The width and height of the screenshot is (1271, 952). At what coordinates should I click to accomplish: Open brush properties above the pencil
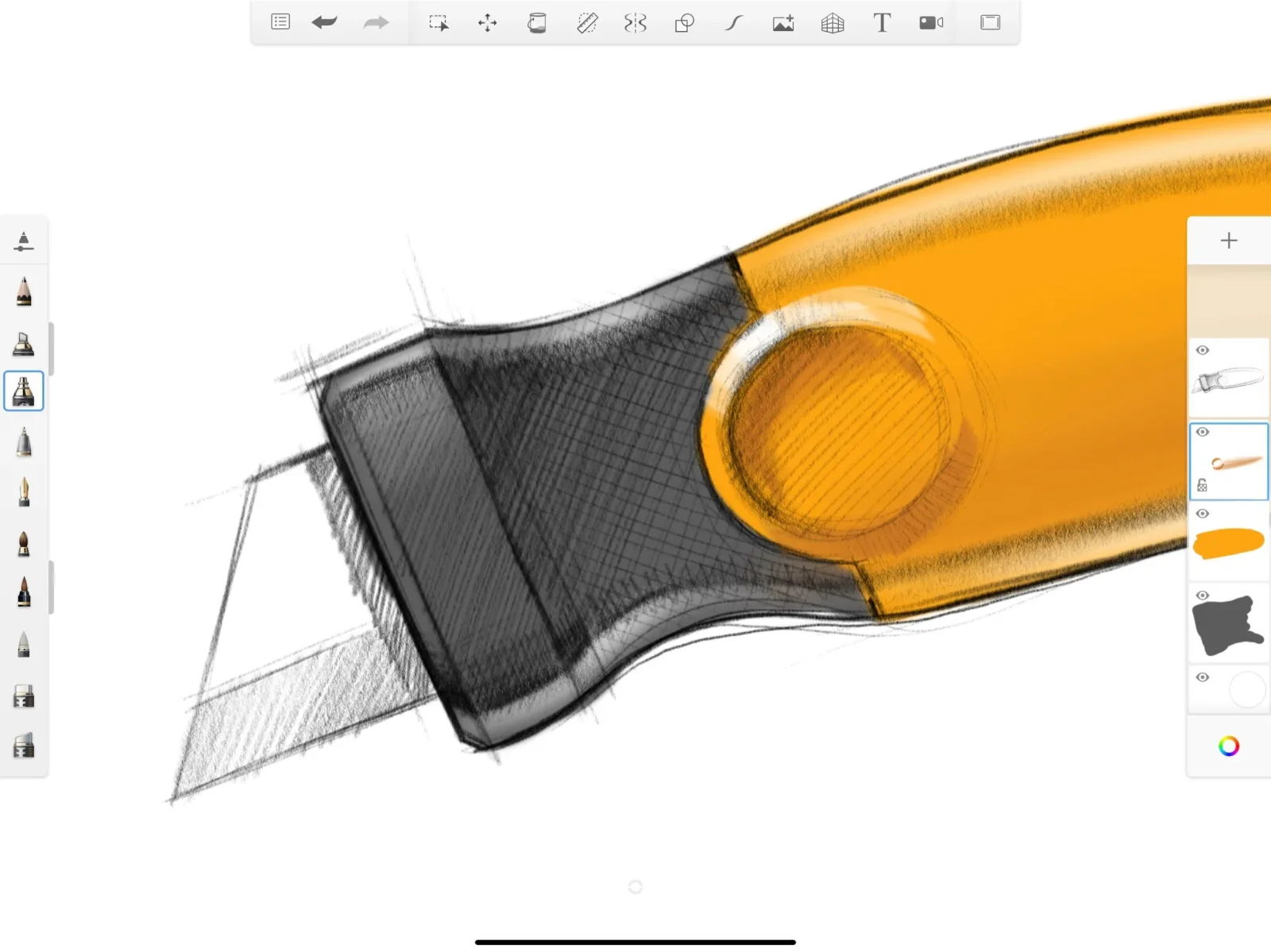(24, 242)
